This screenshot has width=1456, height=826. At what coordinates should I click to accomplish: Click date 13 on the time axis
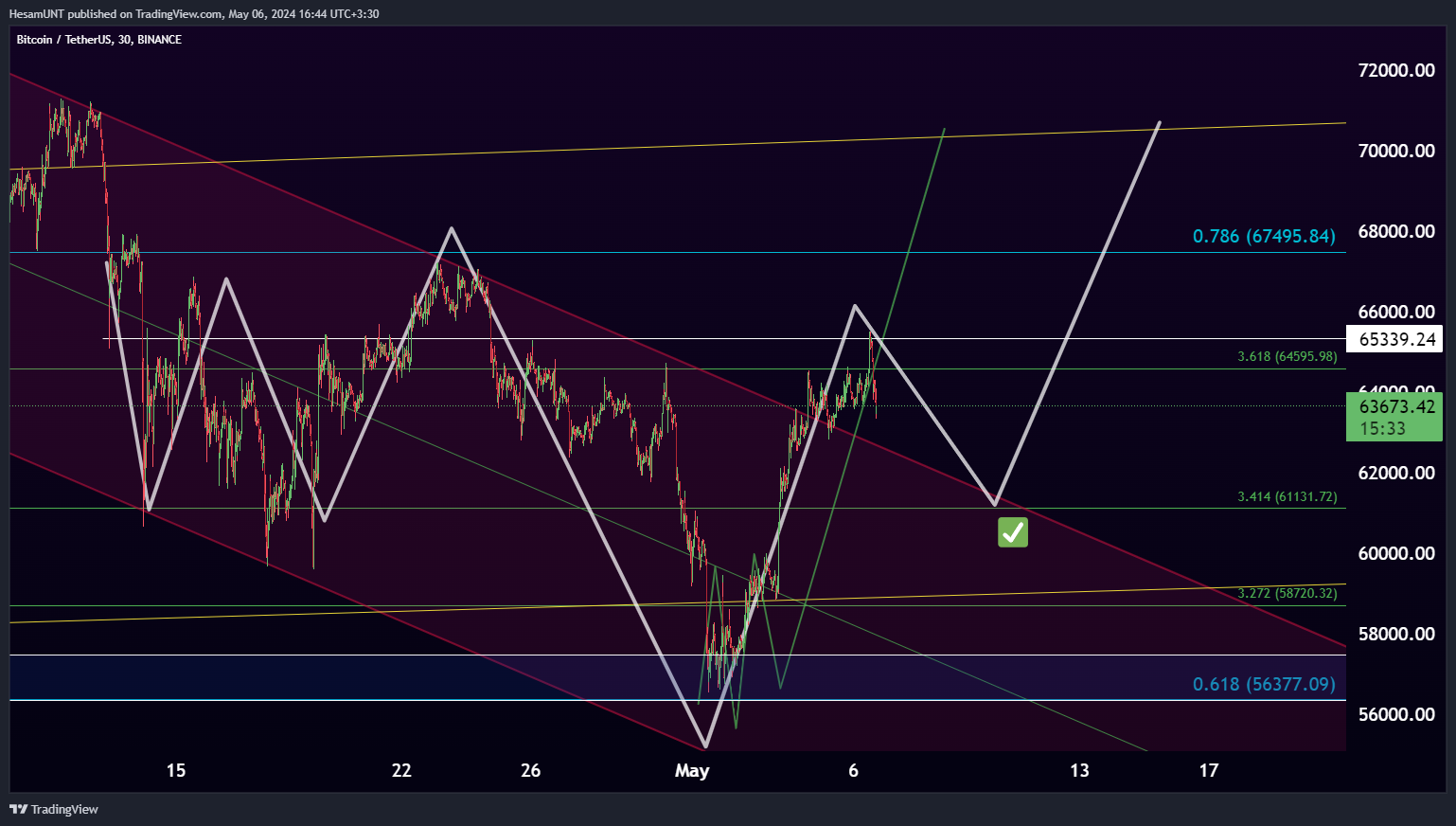(x=1079, y=770)
